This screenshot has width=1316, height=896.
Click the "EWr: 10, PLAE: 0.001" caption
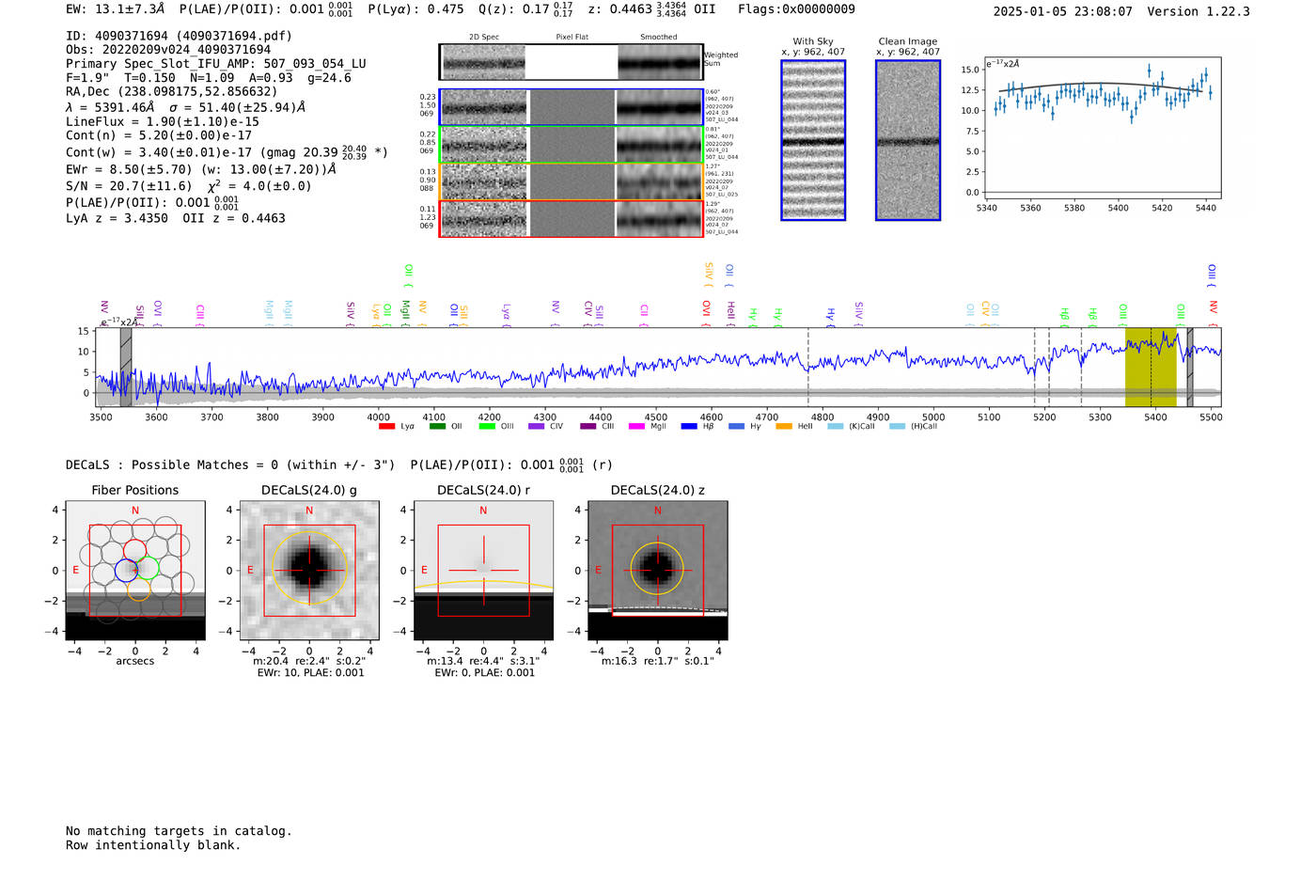(x=310, y=672)
